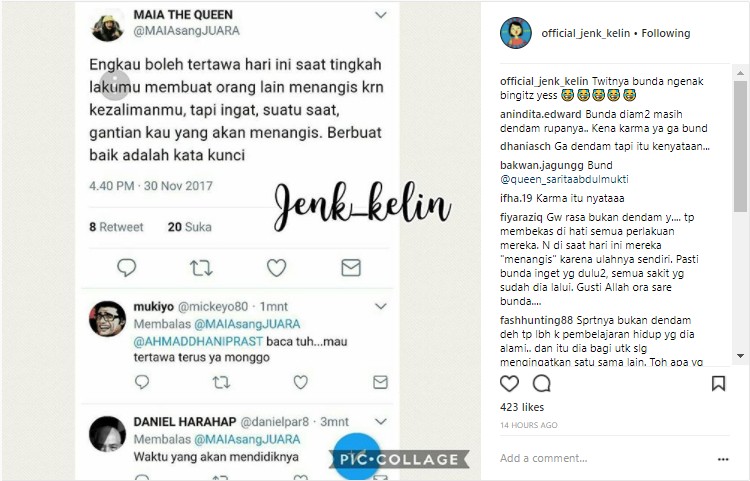
Task: Like the Instagram post with heart icon
Action: pos(509,383)
